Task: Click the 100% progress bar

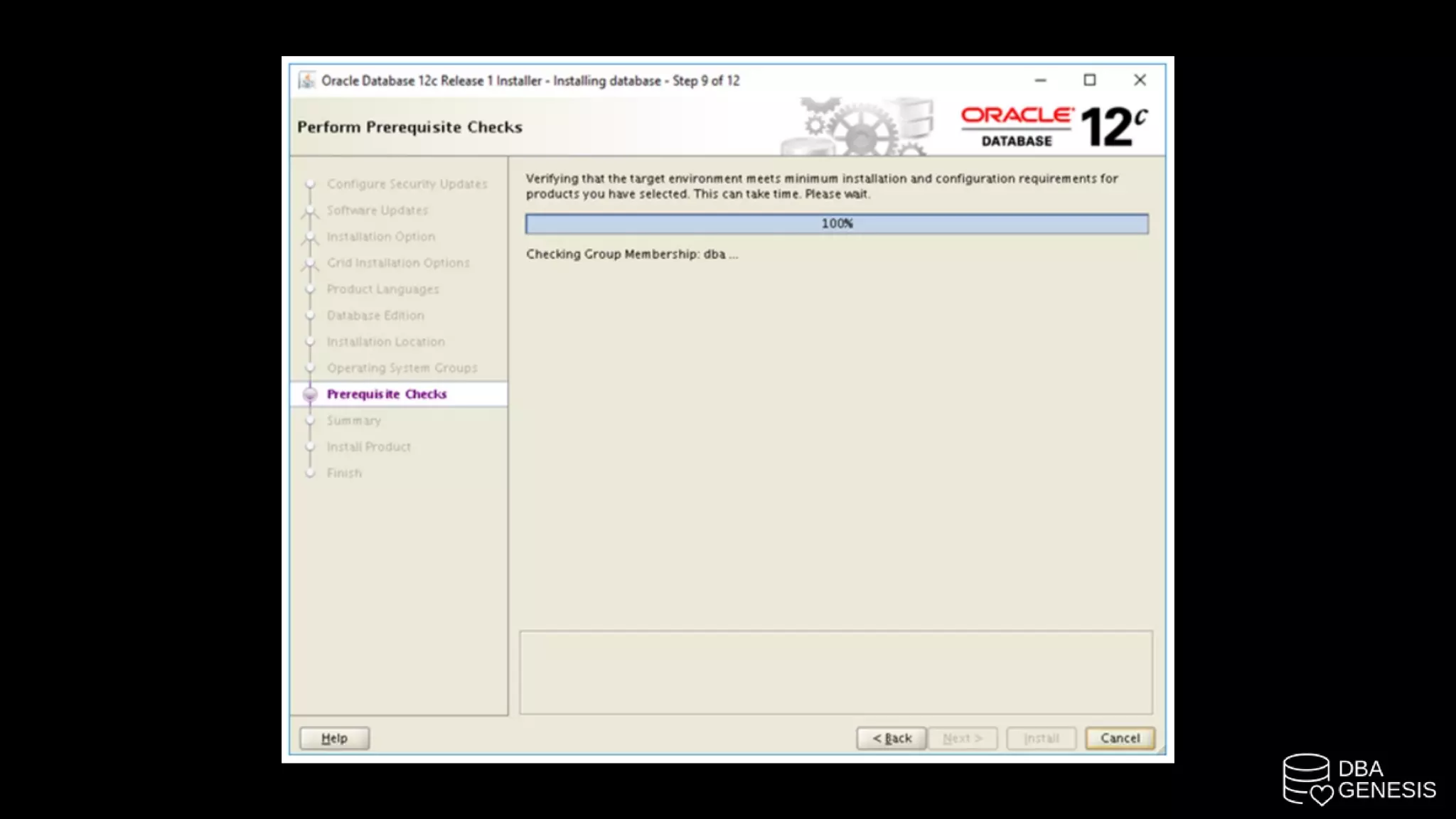Action: [x=837, y=224]
